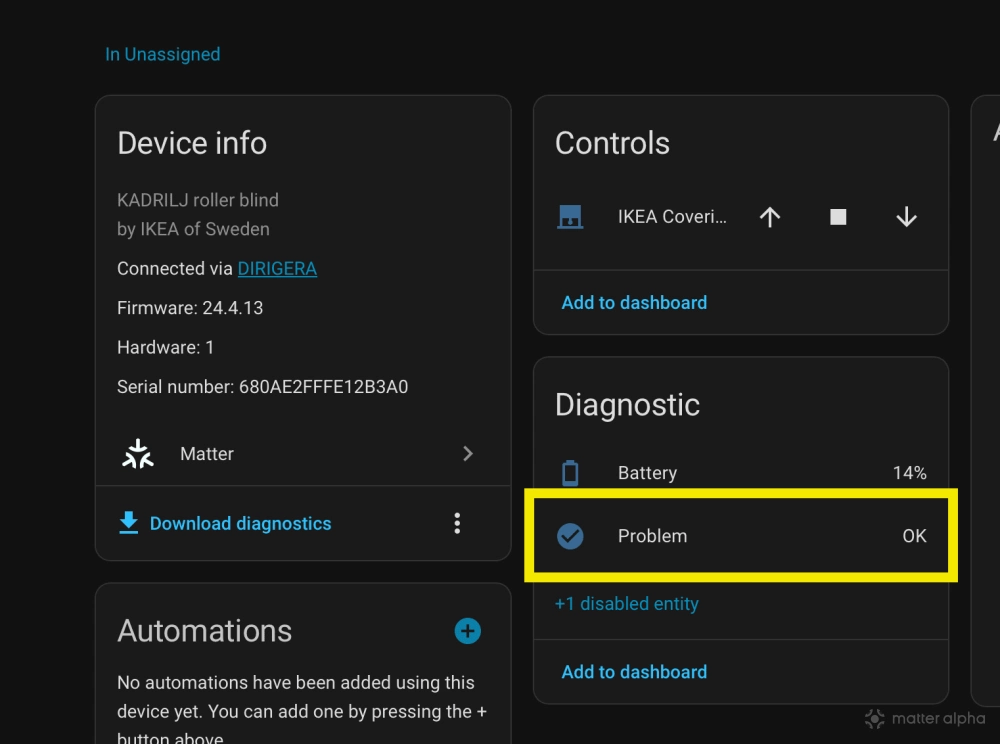The height and width of the screenshot is (744, 1000).
Task: Go to the In Unassigned area link
Action: [163, 55]
